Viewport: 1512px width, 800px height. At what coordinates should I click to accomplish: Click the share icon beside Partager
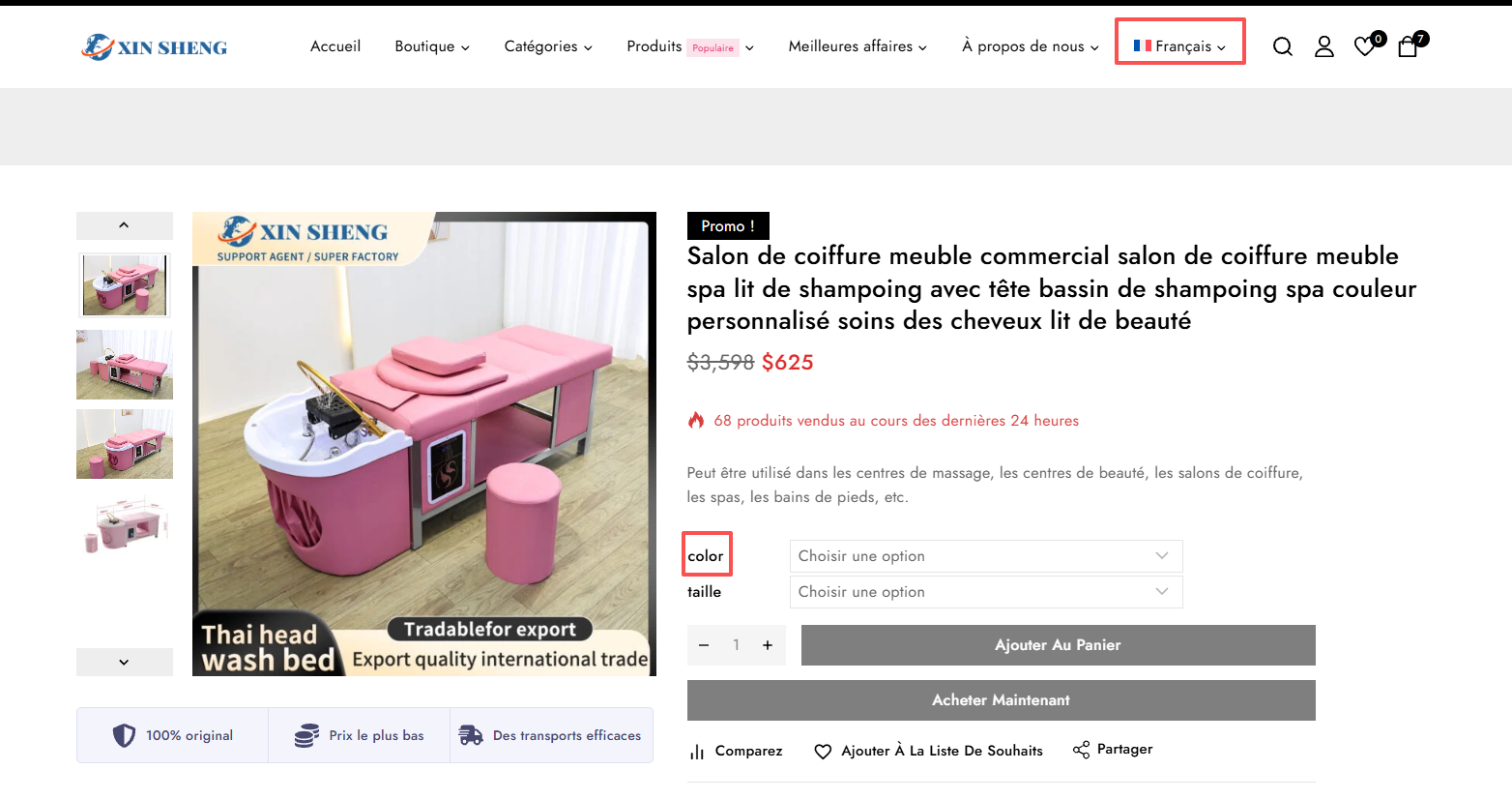pyautogui.click(x=1081, y=750)
